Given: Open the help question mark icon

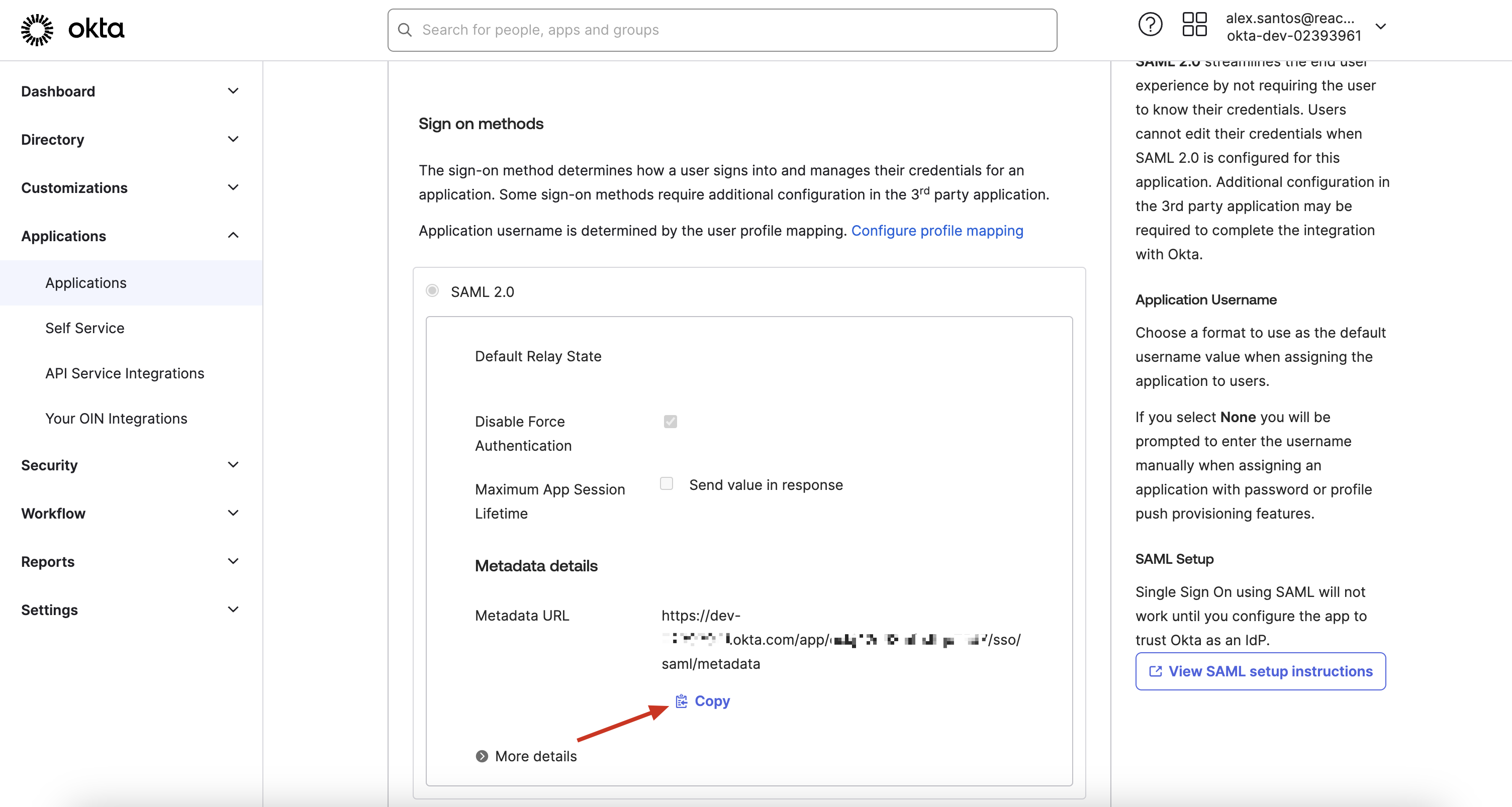Looking at the screenshot, I should tap(1150, 25).
